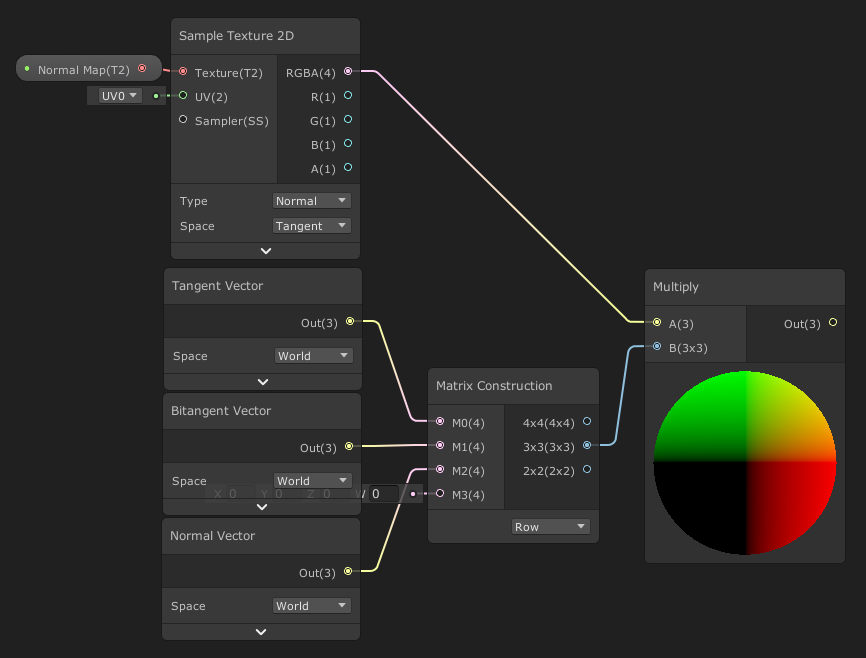Viewport: 866px width, 658px height.
Task: Click the 3x3(3x3) output port
Action: [x=587, y=445]
